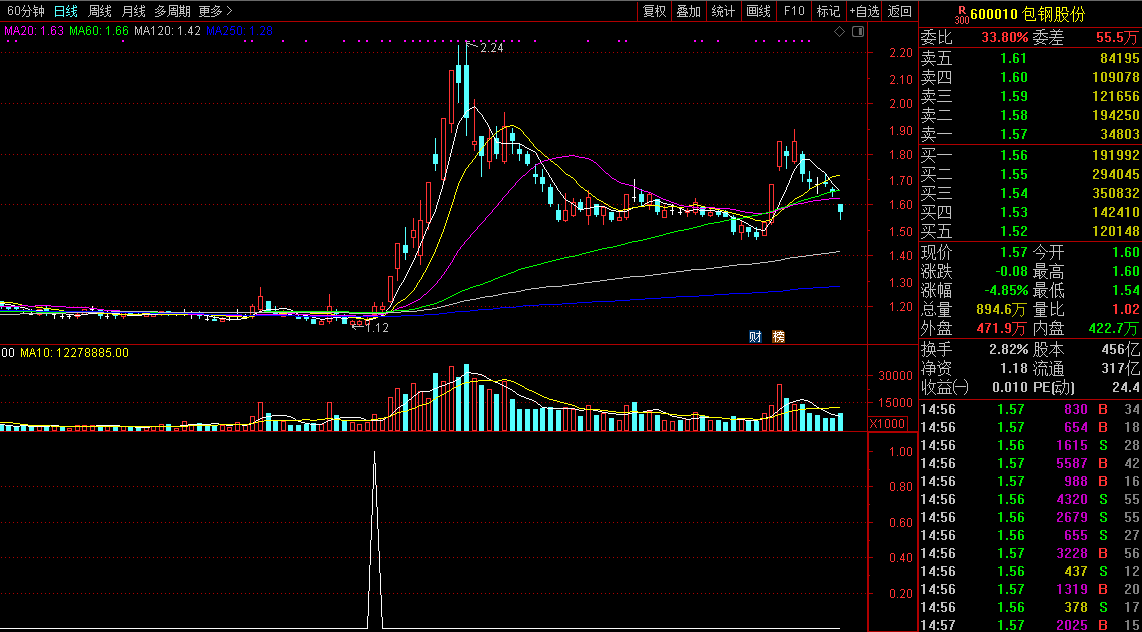Click the stock title 600010 包钢股份

click(1028, 15)
